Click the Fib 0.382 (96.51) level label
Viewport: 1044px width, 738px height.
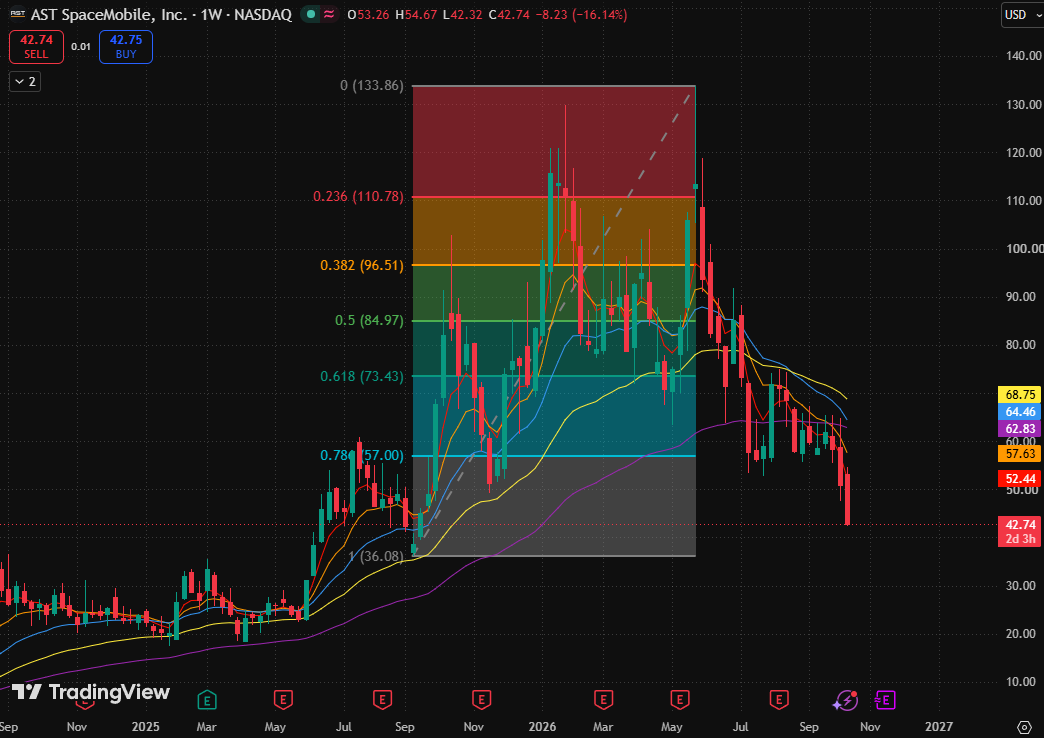point(362,265)
